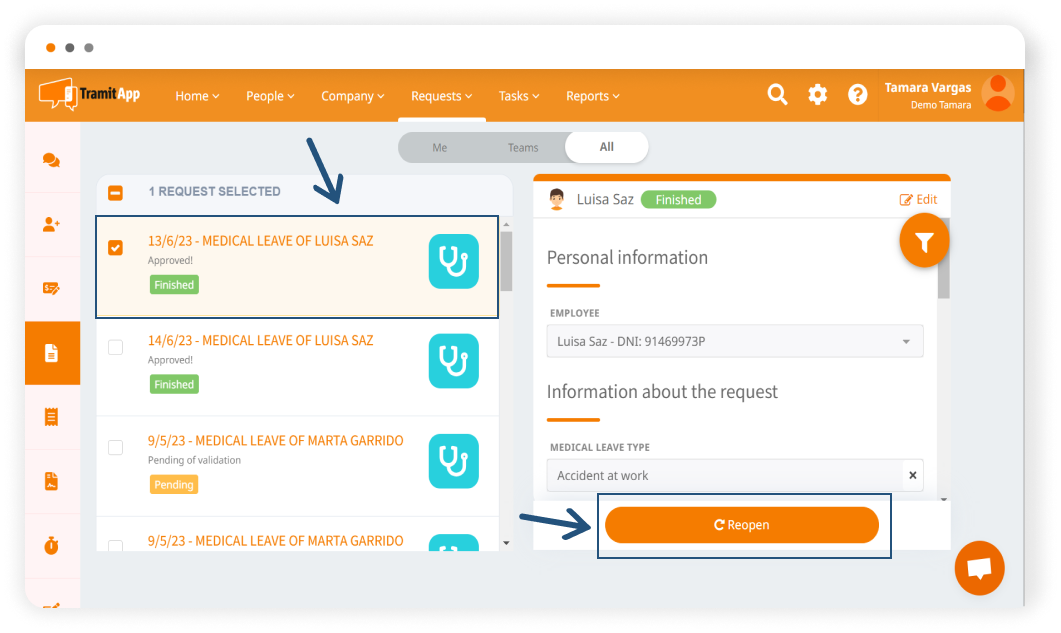This screenshot has width=1061, height=633.
Task: Click the Edit link on request detail
Action: (x=918, y=200)
